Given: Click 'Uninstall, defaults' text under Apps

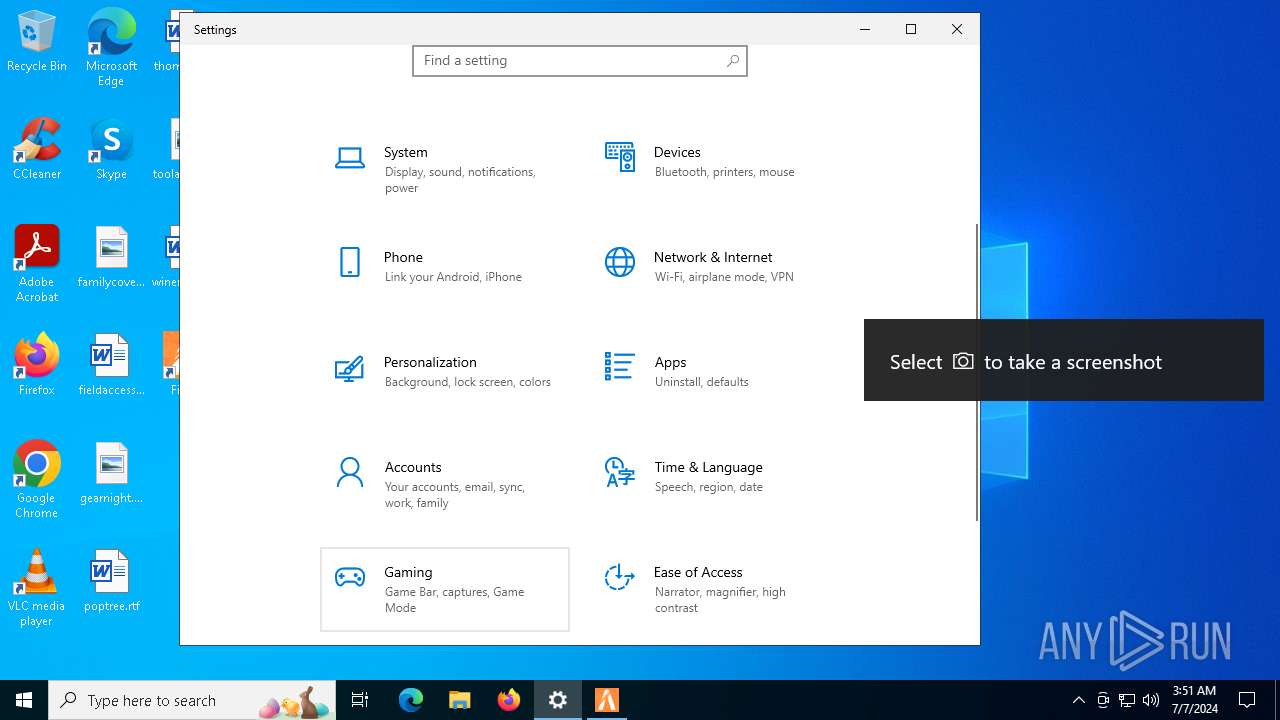Looking at the screenshot, I should (702, 382).
